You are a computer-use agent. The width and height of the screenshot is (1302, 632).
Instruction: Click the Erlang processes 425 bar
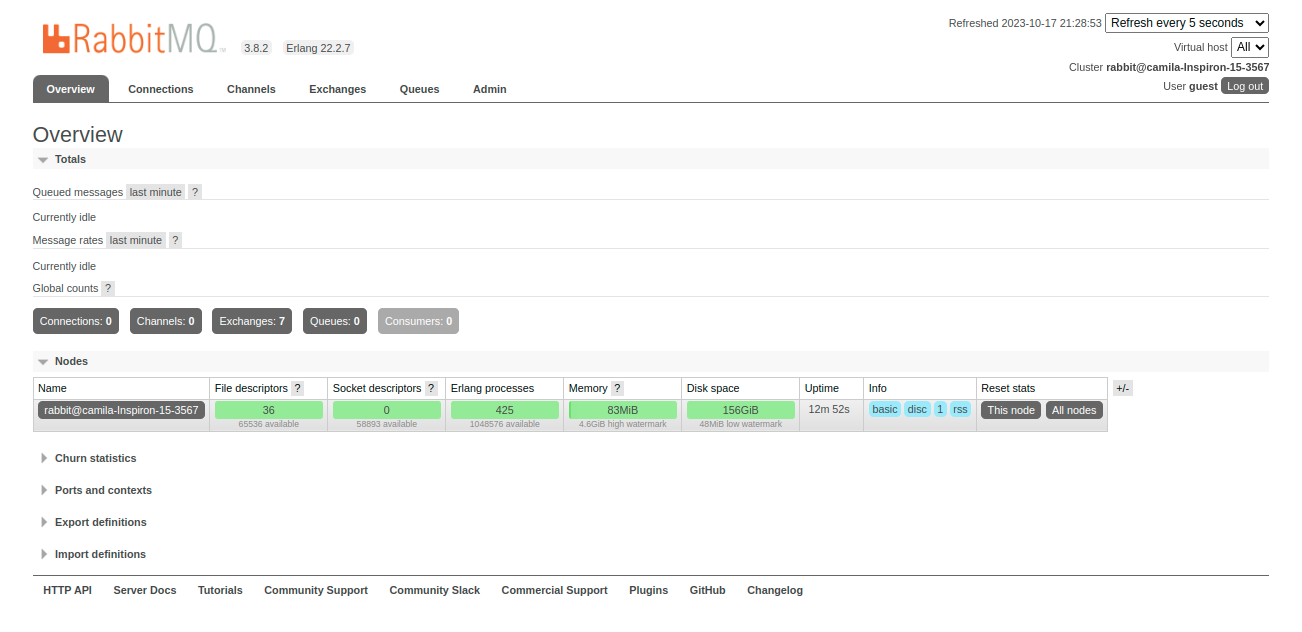click(x=505, y=410)
